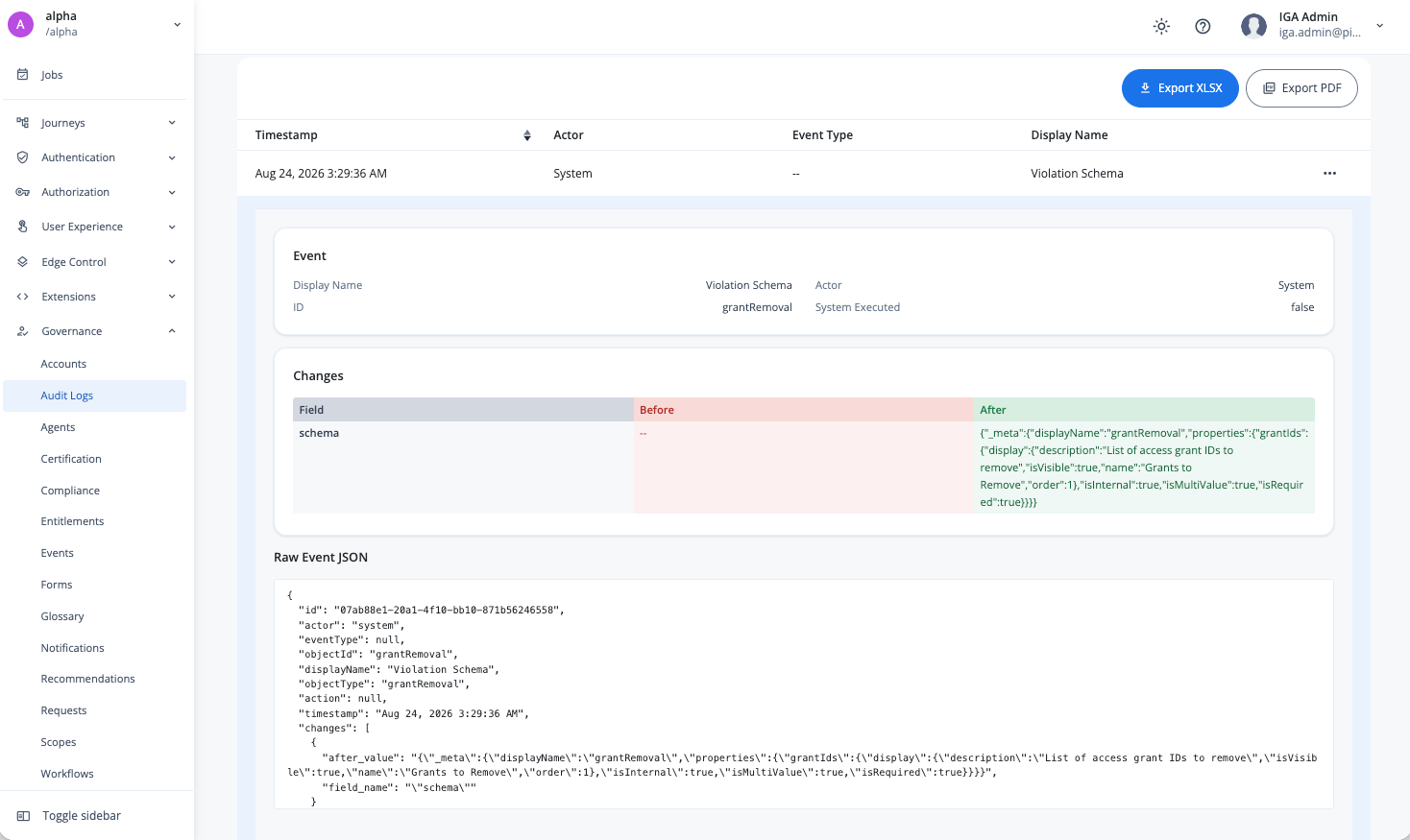Click the Export XLSX button
Image resolution: width=1410 pixels, height=840 pixels.
(x=1179, y=88)
